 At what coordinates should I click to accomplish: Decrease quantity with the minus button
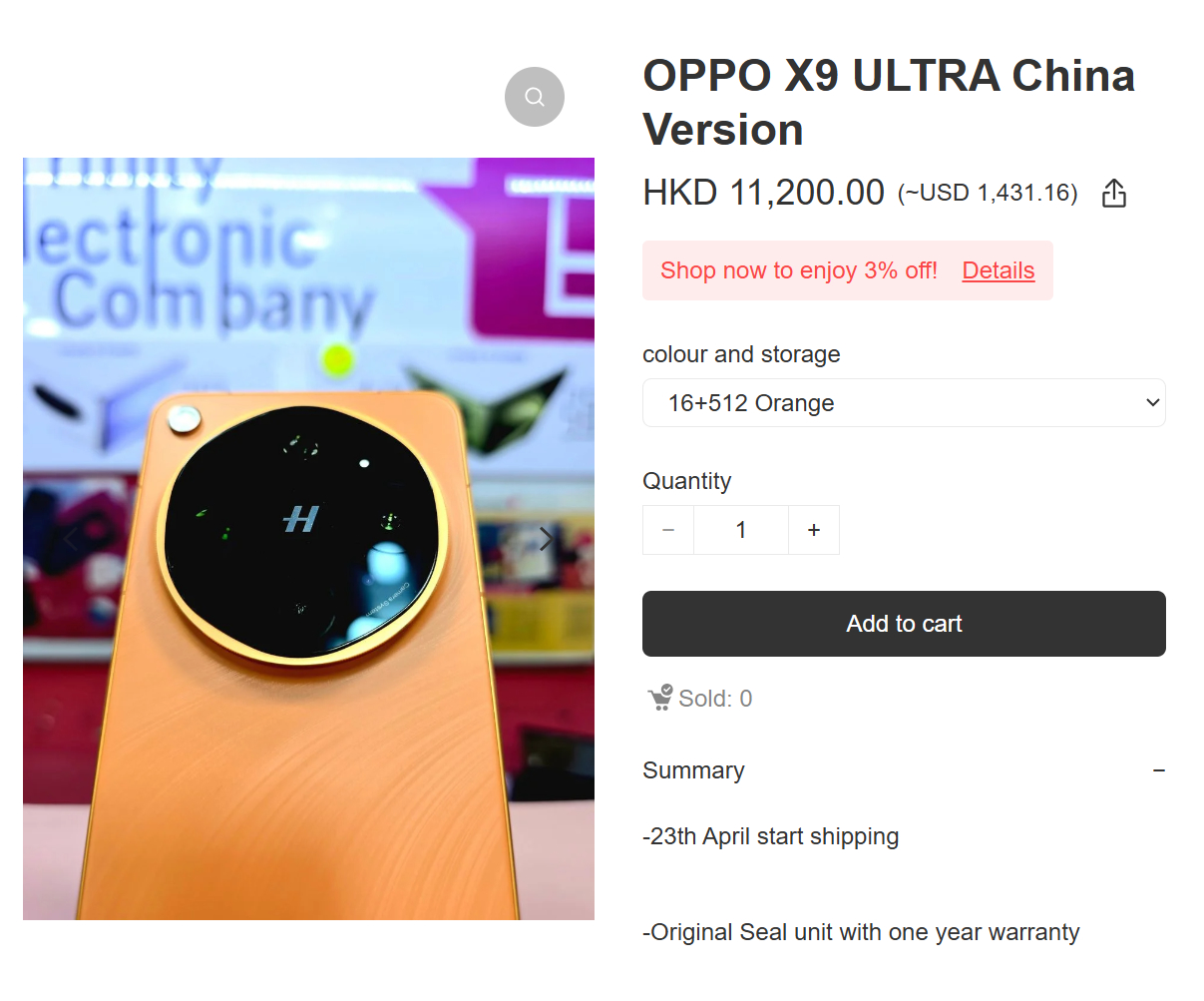pos(668,530)
